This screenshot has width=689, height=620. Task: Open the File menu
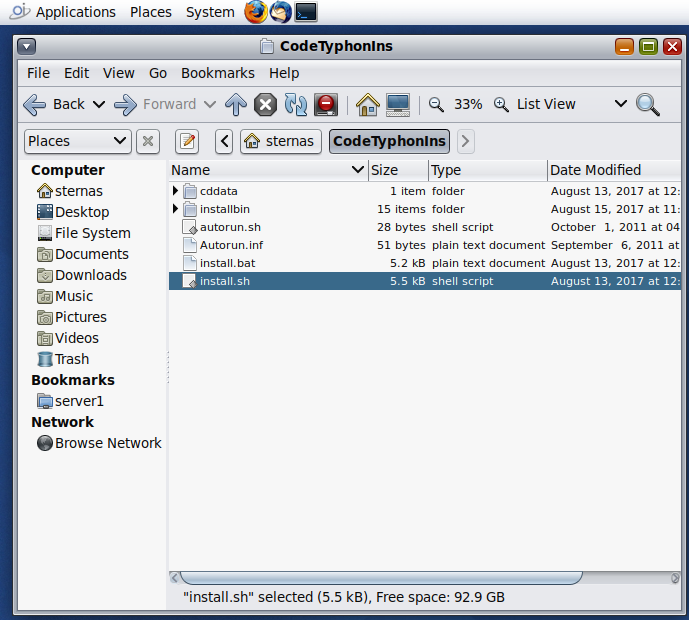pos(38,73)
